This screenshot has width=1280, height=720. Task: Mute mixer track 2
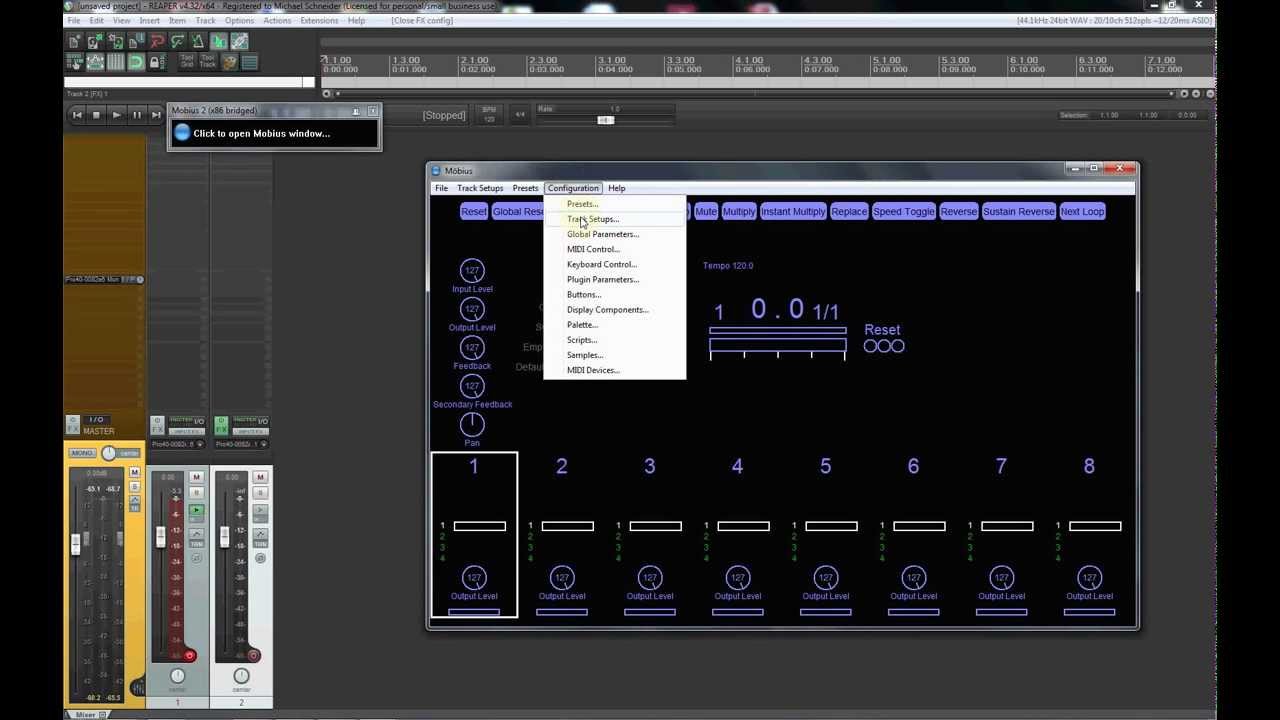260,477
